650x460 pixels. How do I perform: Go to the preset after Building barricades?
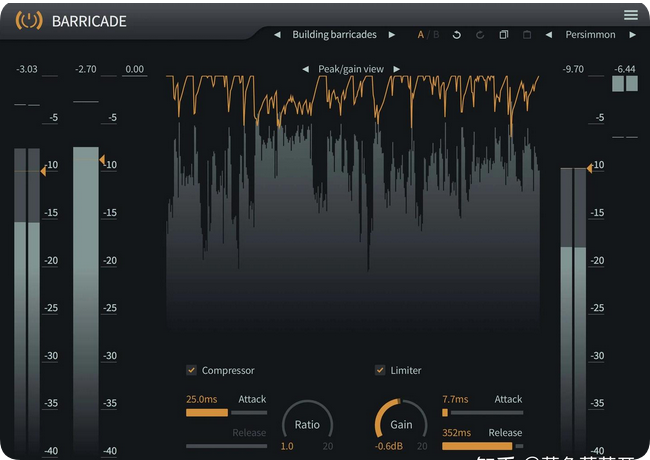click(391, 35)
